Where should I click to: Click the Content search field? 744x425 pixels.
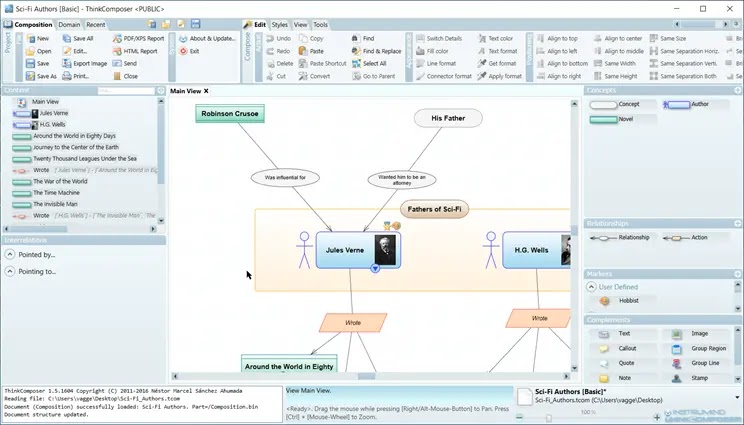tap(126, 90)
